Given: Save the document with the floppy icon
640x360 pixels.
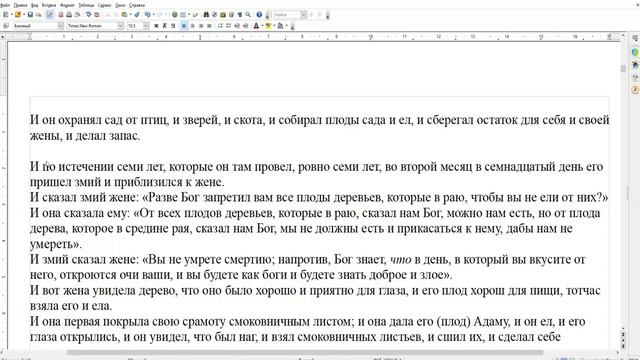Looking at the screenshot, I should (x=30, y=14).
